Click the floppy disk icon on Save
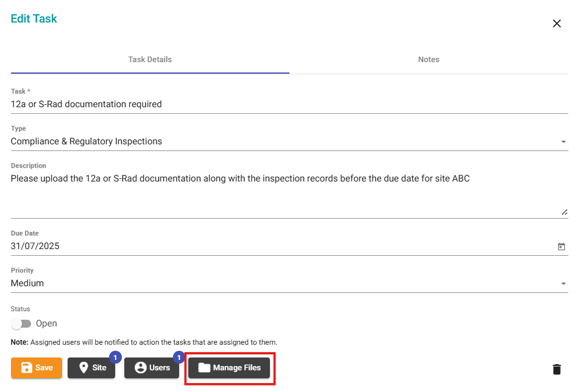The image size is (577, 391). pyautogui.click(x=26, y=367)
